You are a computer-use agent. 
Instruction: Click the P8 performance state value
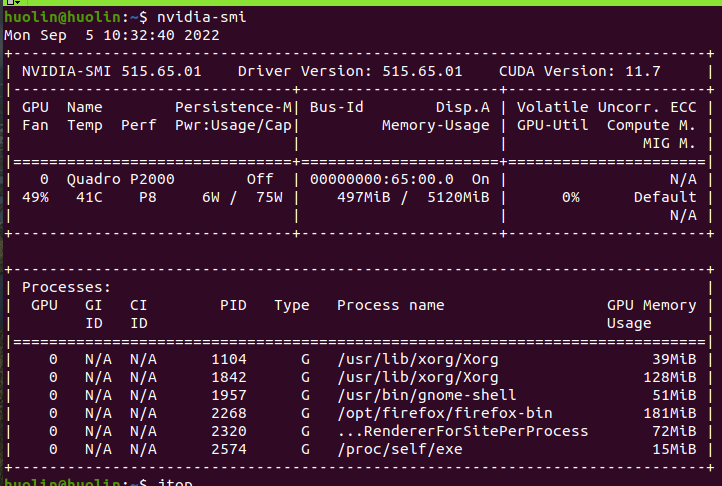137,197
